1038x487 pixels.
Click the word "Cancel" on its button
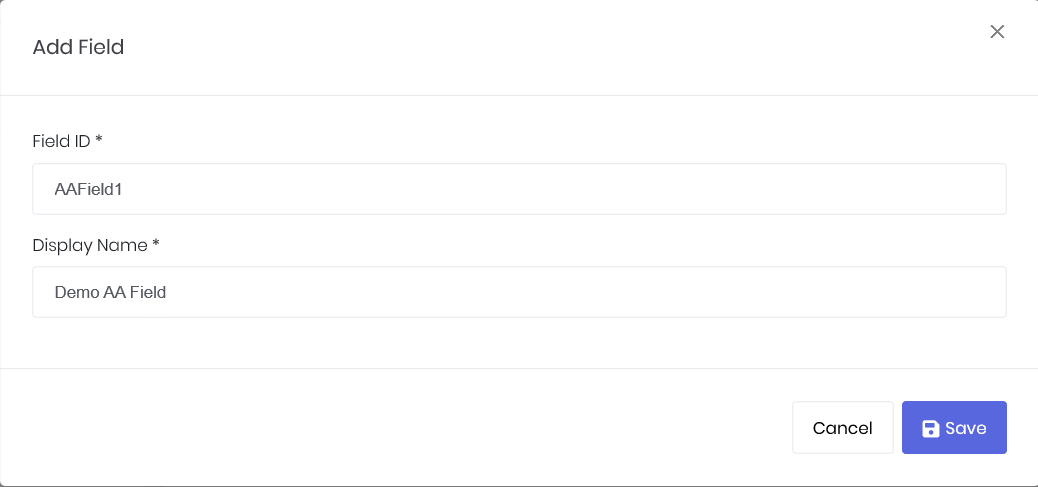(x=842, y=428)
